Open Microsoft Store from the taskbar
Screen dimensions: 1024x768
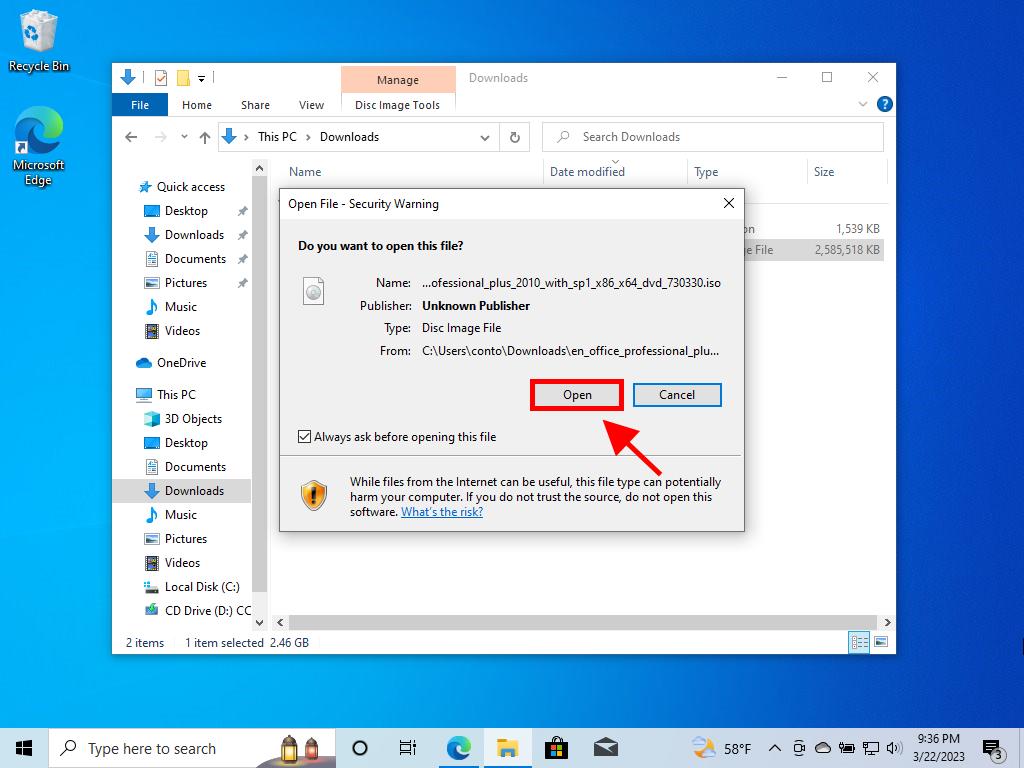[556, 748]
